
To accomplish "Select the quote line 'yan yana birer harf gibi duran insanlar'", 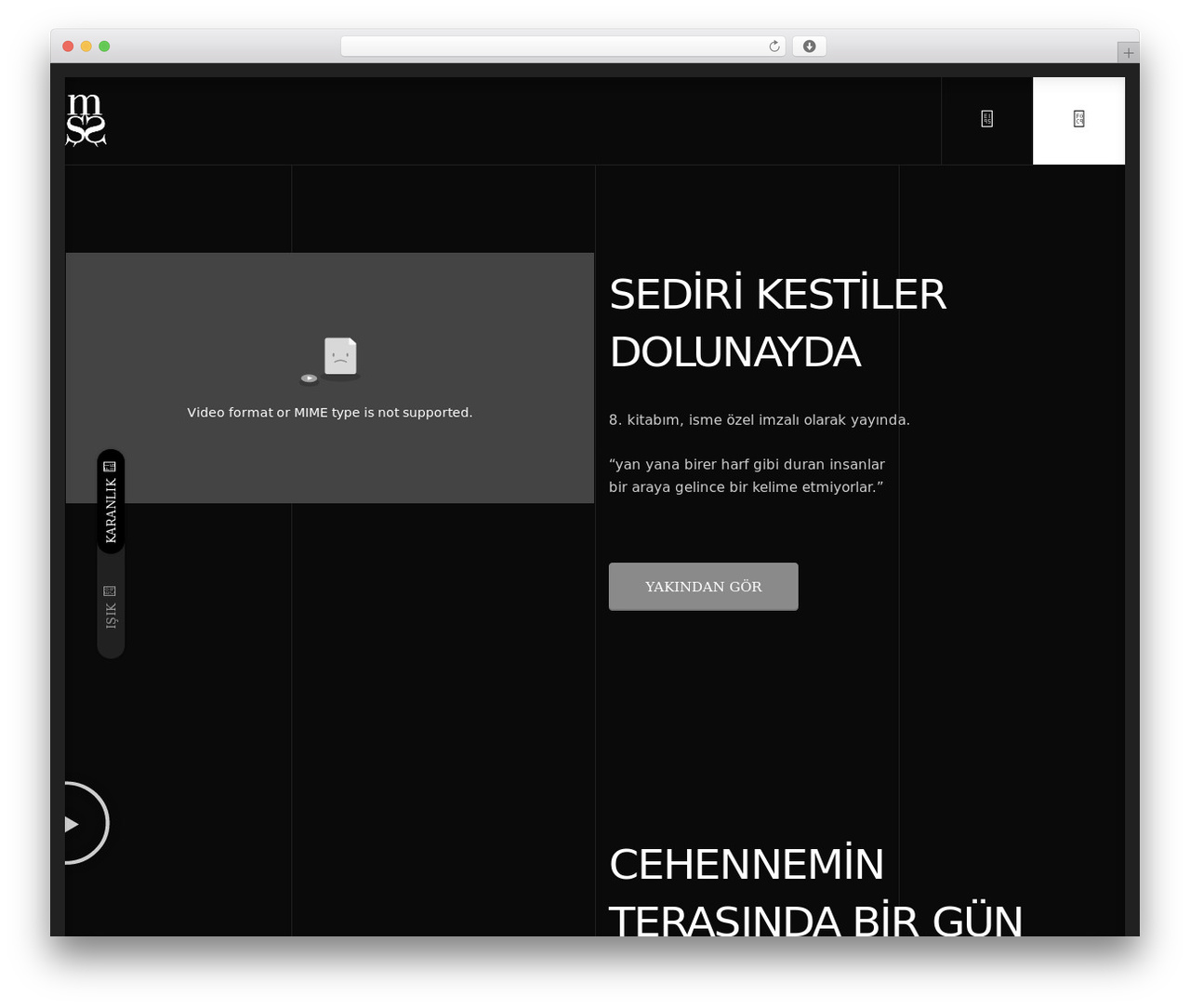I will click(x=749, y=464).
